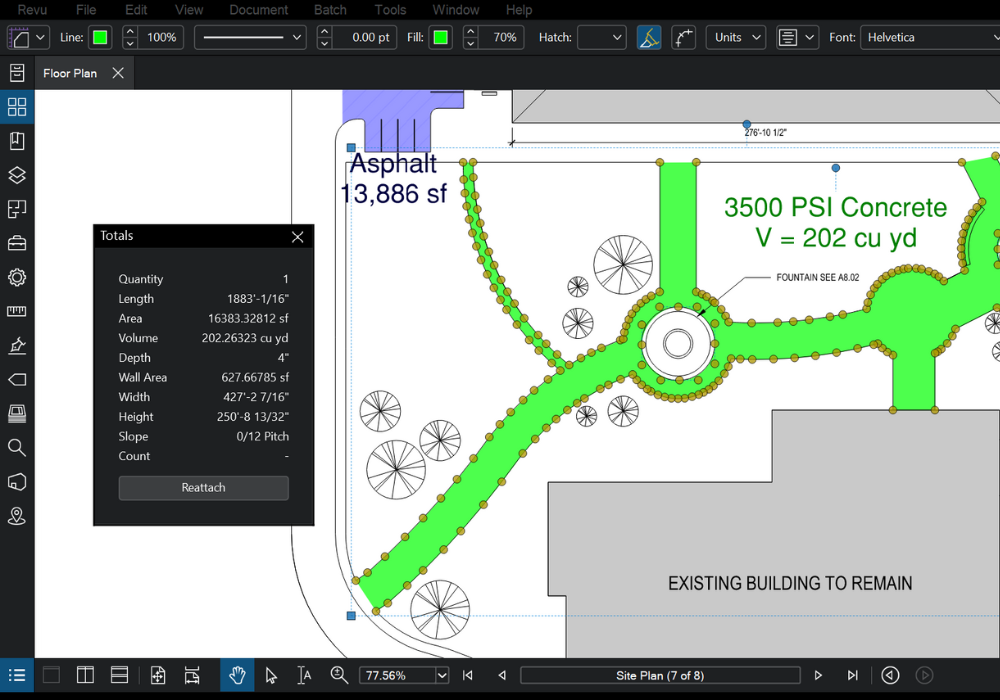The image size is (1000, 700).
Task: Switch to split vertical view
Action: click(85, 675)
